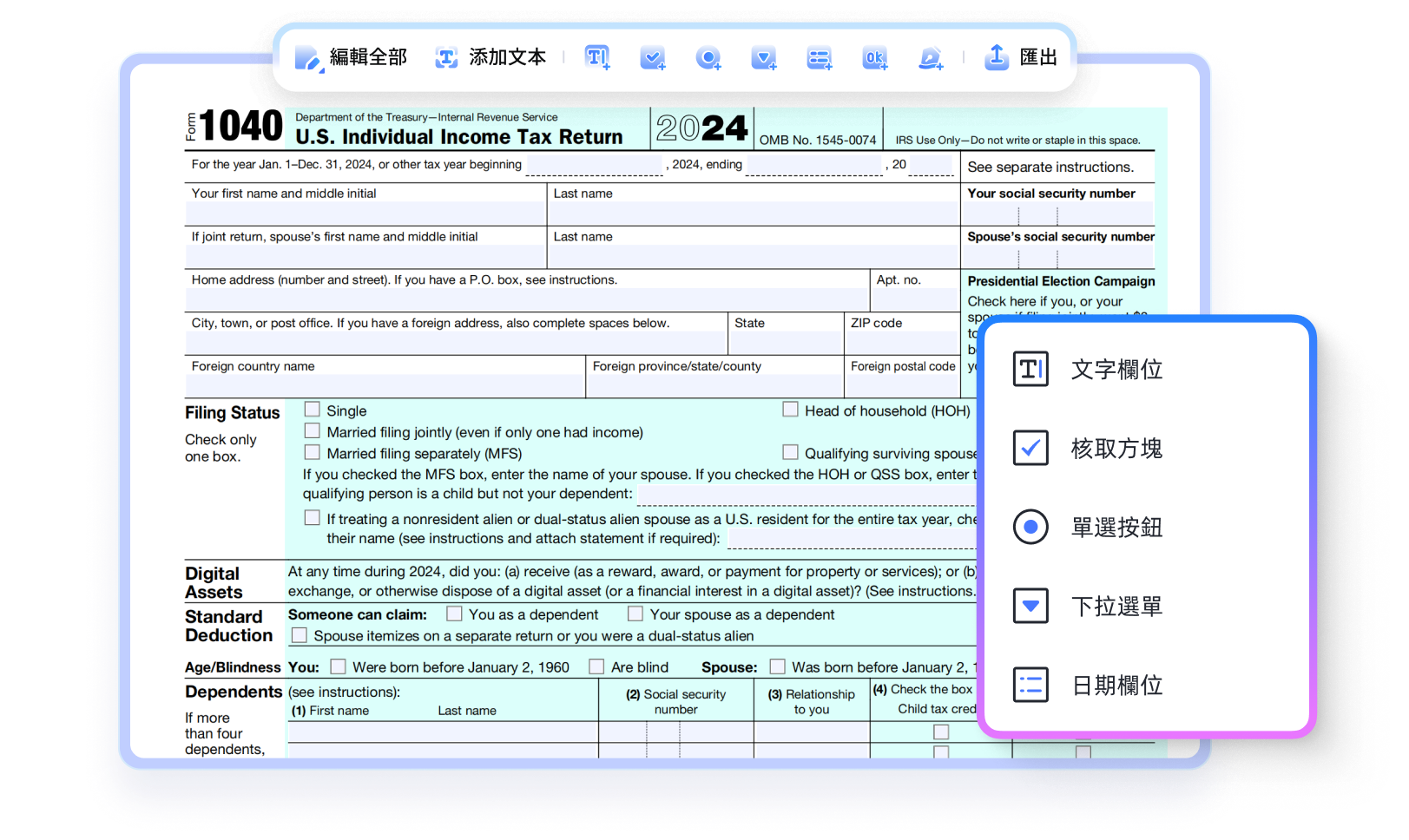Click the Foreign country name field

[x=384, y=386]
